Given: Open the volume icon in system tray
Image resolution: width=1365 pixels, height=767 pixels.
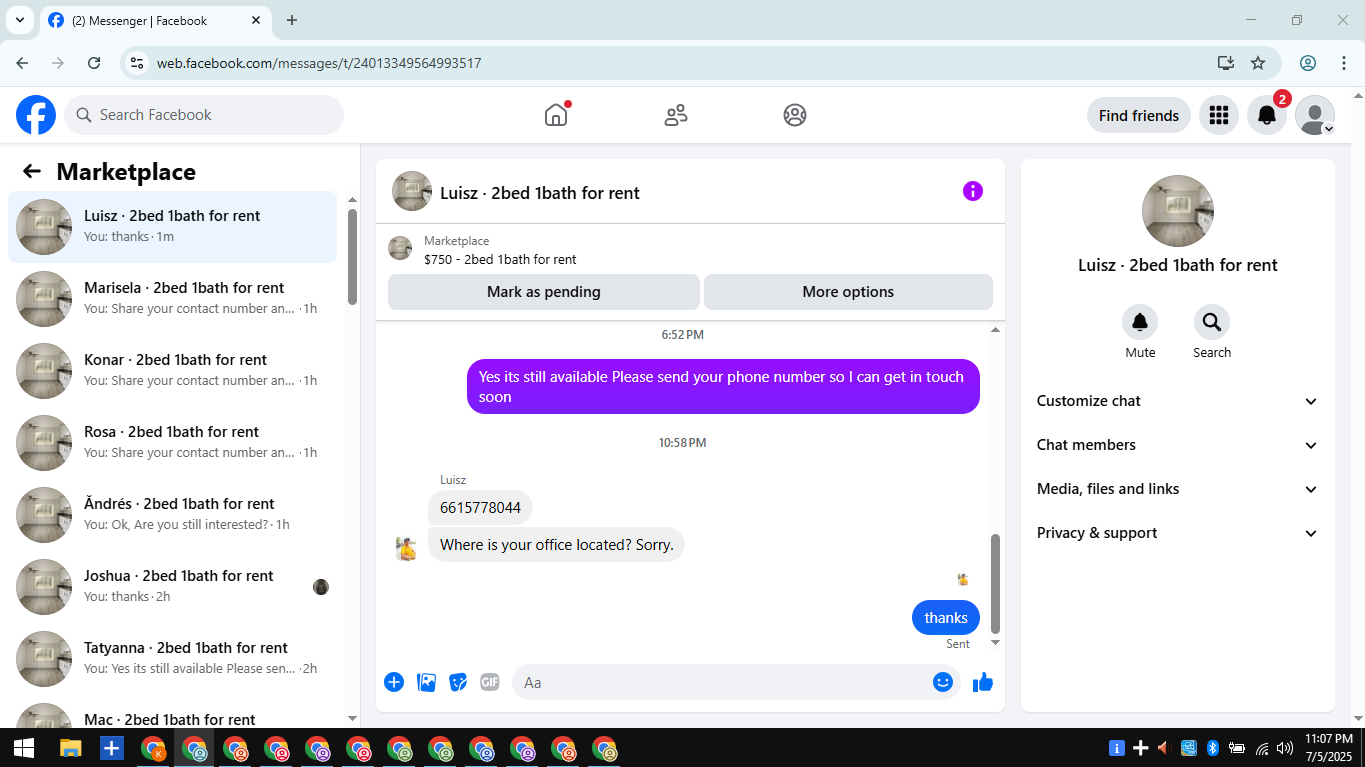Looking at the screenshot, I should pyautogui.click(x=1285, y=748).
